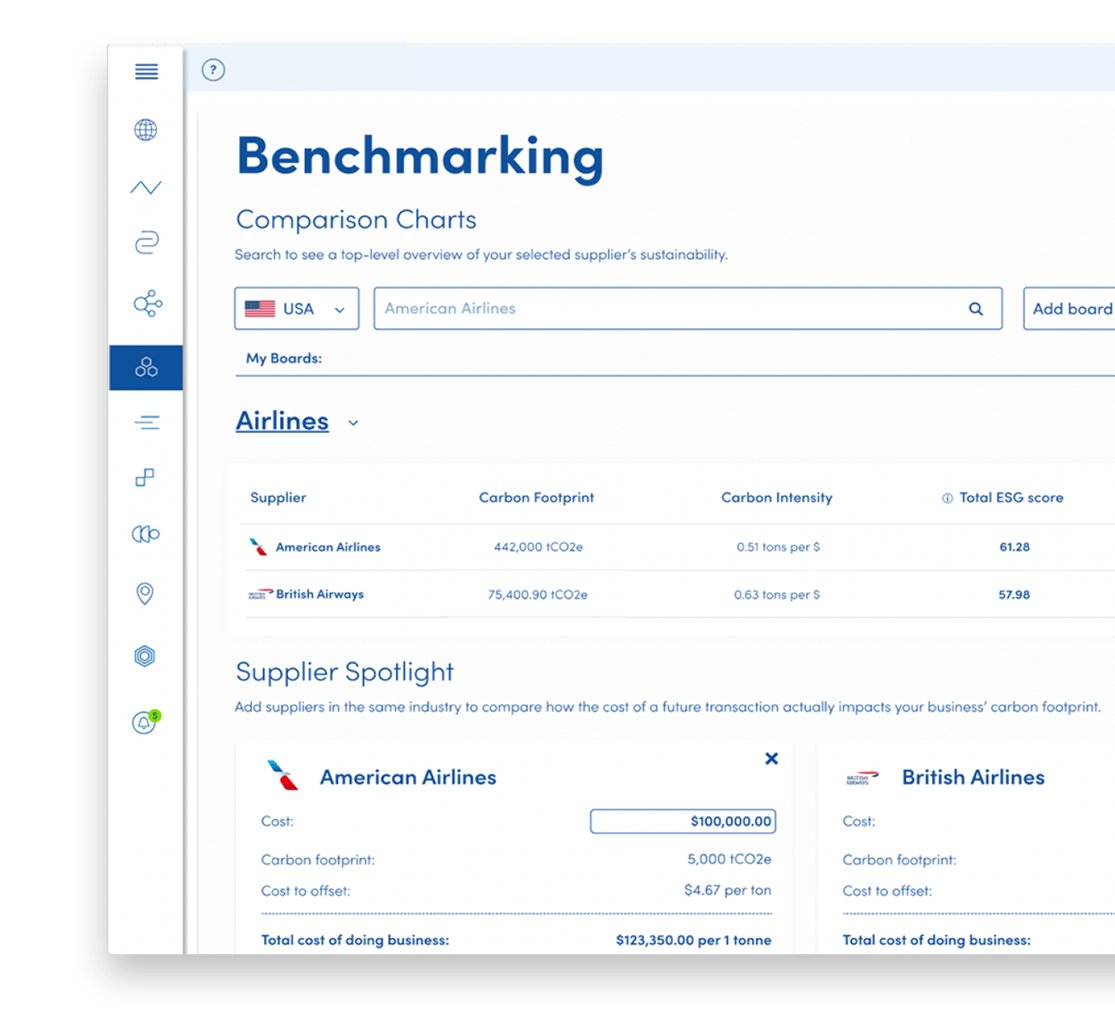This screenshot has width=1115, height=1019.
Task: Click the 0.63 tons per $ value
Action: (x=777, y=594)
